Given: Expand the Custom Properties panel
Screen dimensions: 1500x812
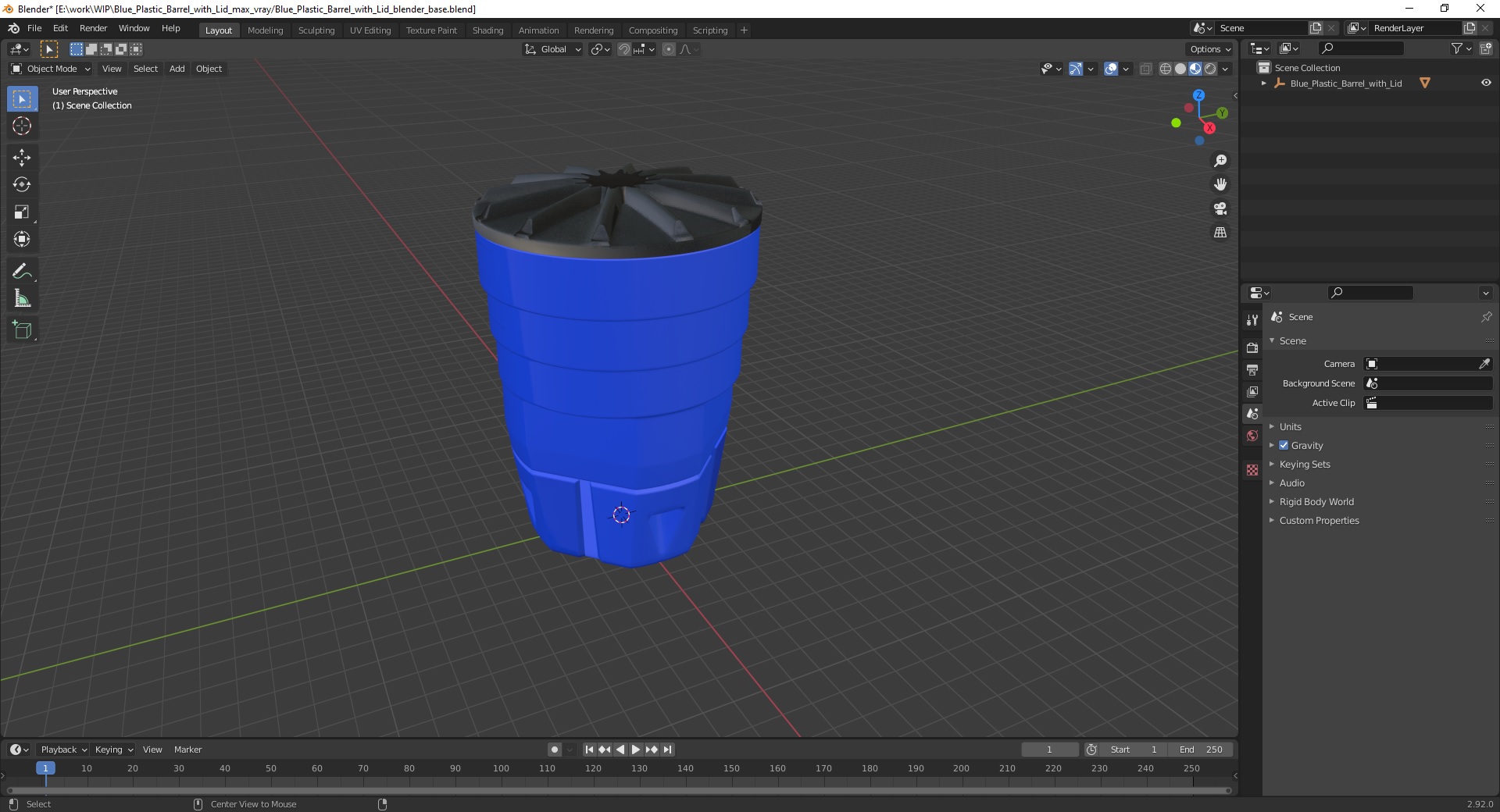Looking at the screenshot, I should (1319, 520).
